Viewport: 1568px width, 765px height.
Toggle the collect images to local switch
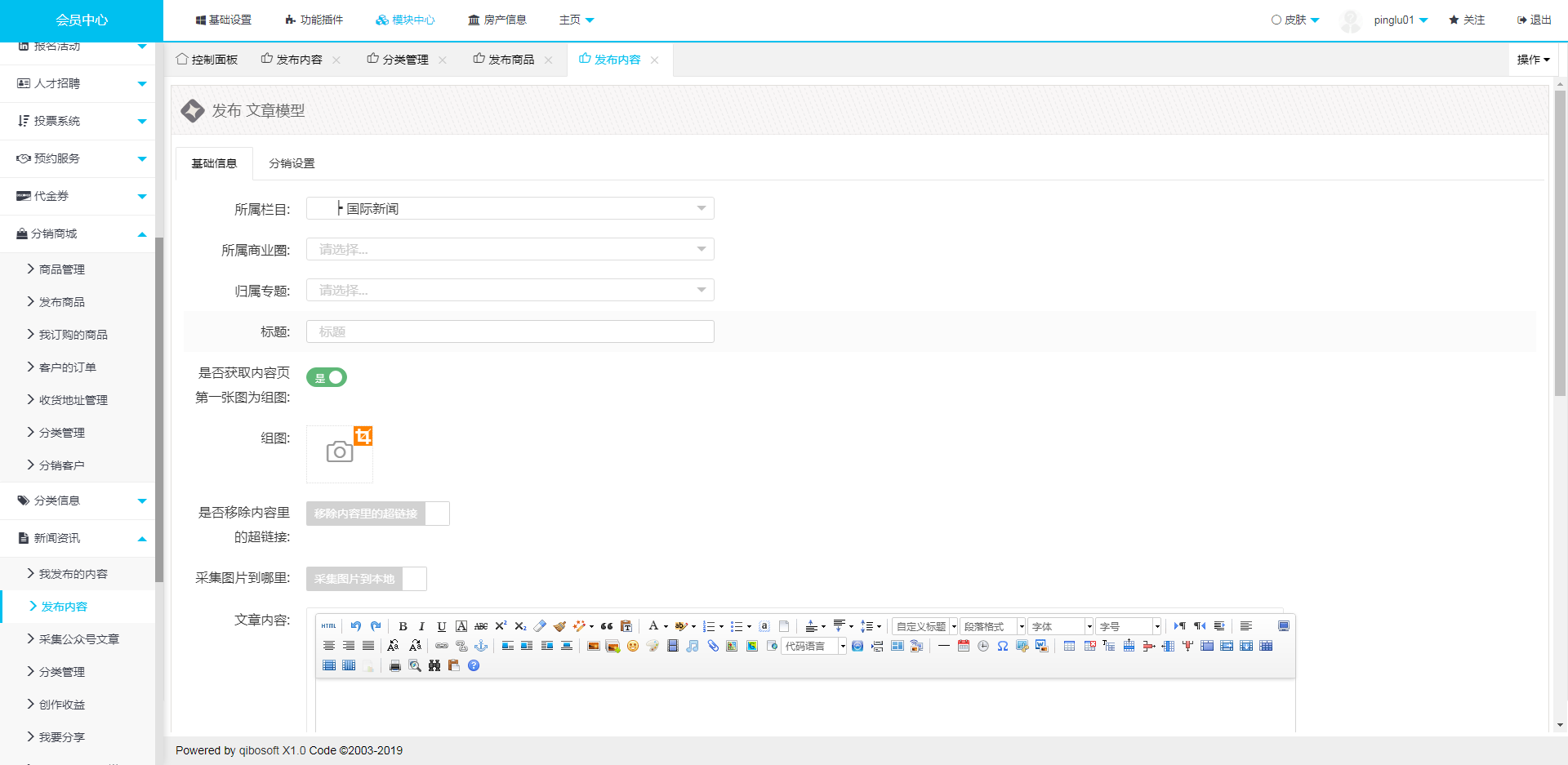pos(366,579)
